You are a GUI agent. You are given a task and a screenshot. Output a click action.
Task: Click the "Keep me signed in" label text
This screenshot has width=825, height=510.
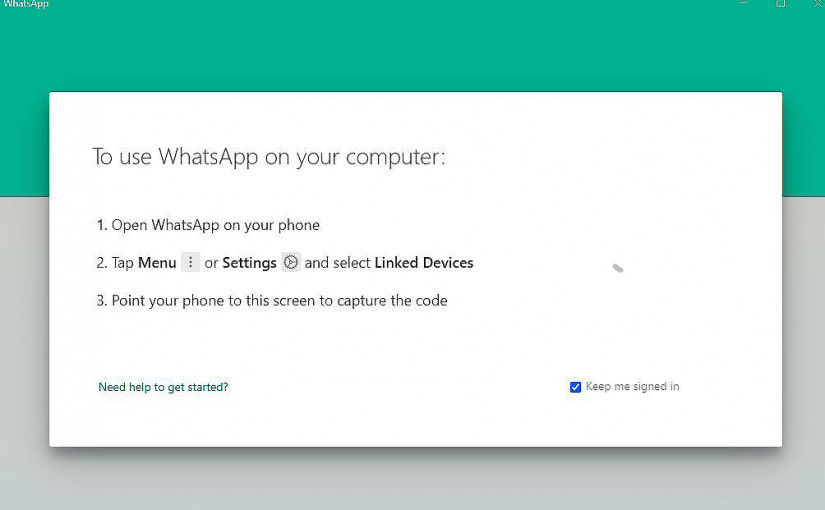coord(632,387)
